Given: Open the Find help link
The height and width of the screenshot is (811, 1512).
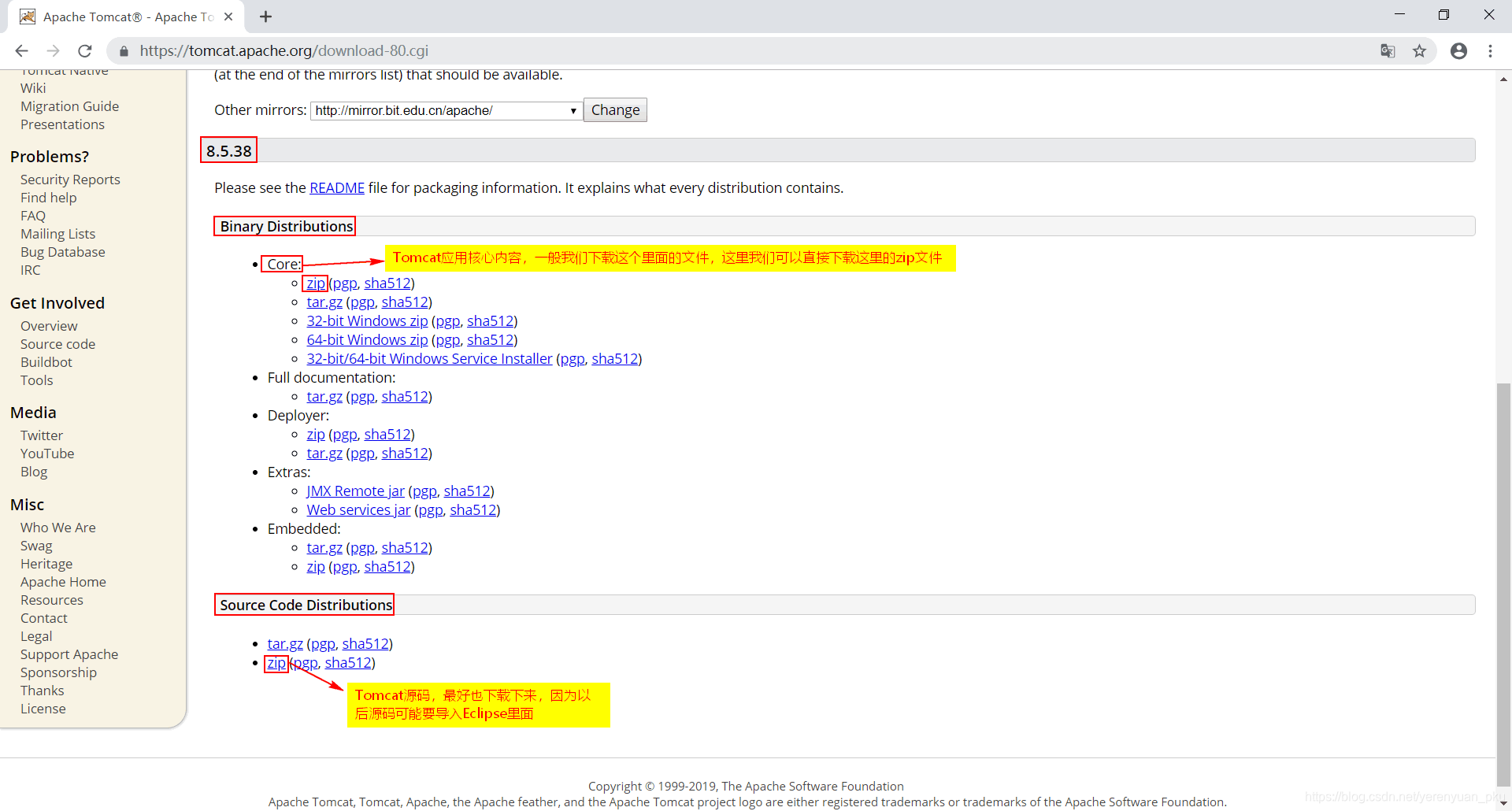Looking at the screenshot, I should point(48,198).
